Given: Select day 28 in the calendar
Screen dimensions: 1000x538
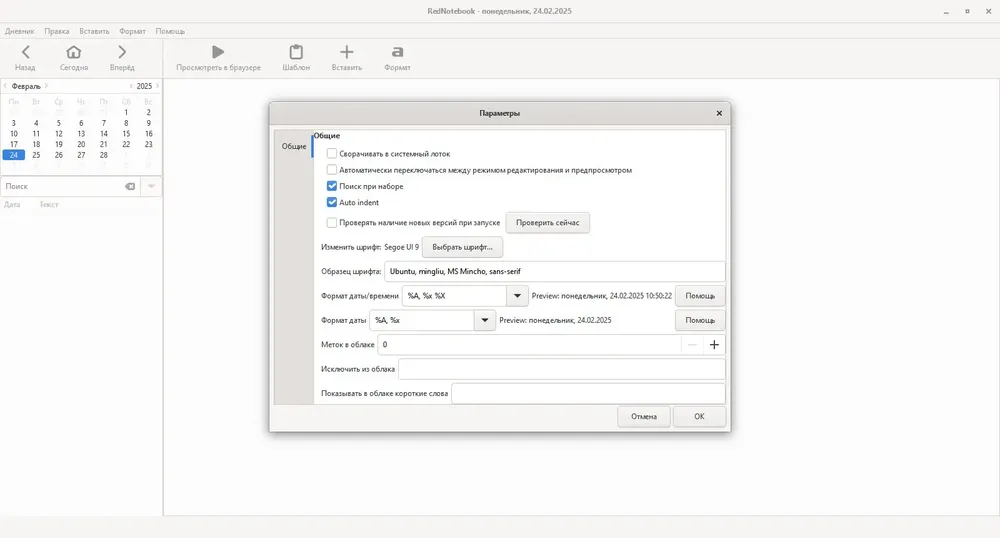Looking at the screenshot, I should pos(103,155).
